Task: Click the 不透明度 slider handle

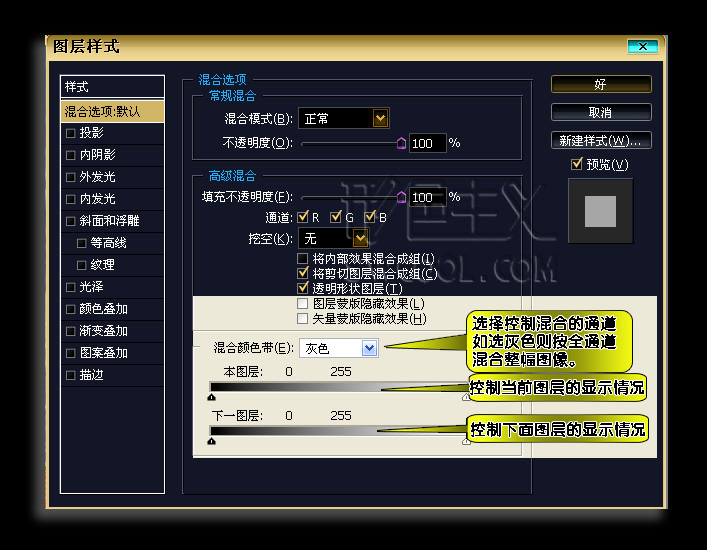Action: [x=401, y=143]
